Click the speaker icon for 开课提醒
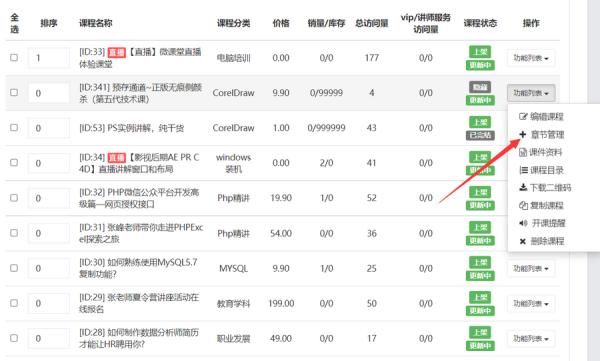 (x=523, y=223)
